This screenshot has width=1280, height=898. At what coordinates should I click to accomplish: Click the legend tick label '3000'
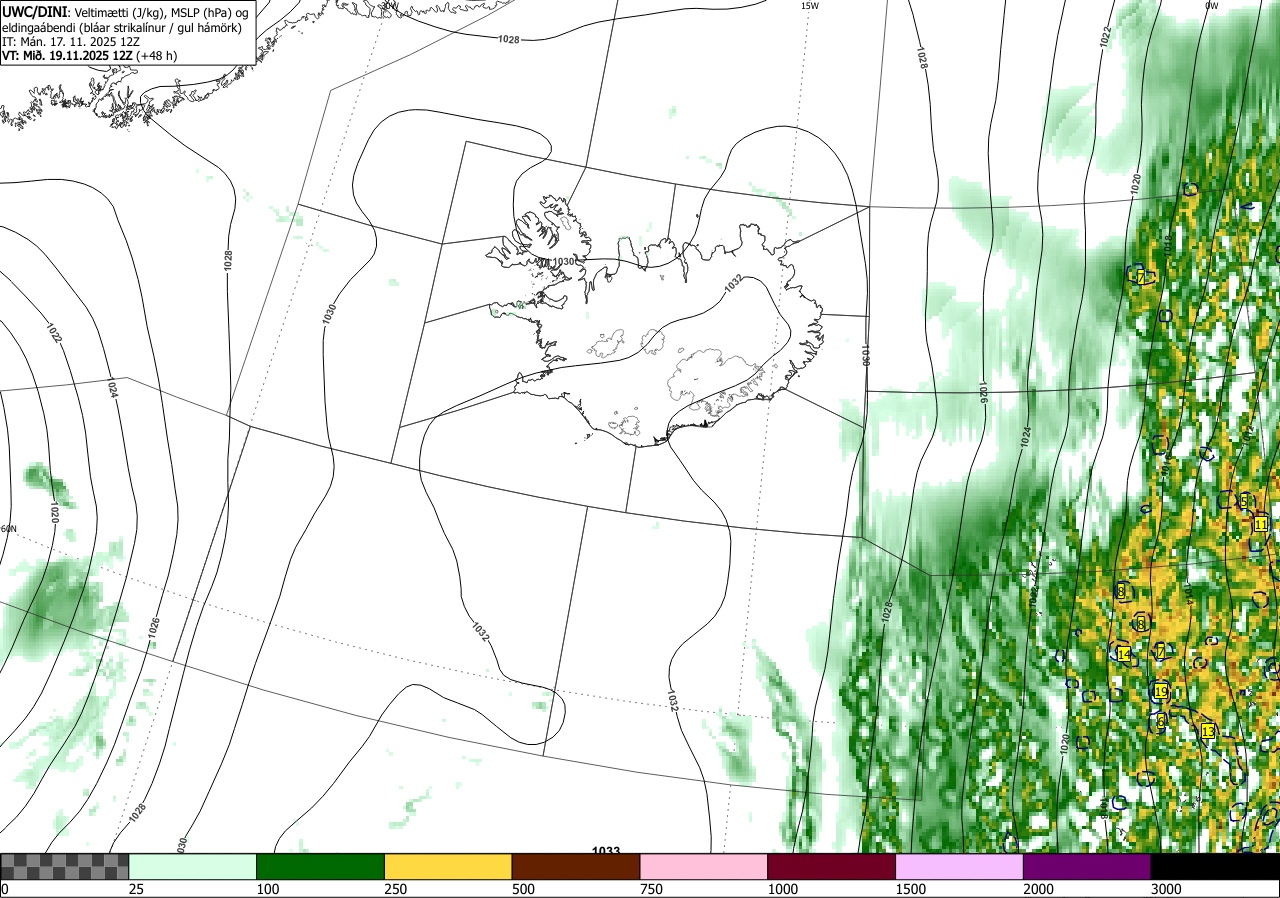pyautogui.click(x=1166, y=889)
